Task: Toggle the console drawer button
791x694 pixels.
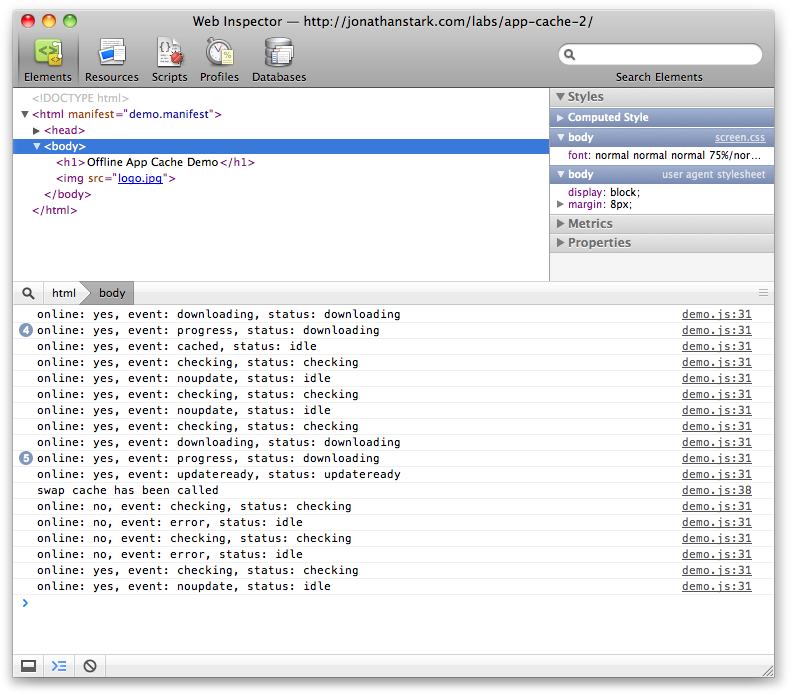Action: (59, 666)
